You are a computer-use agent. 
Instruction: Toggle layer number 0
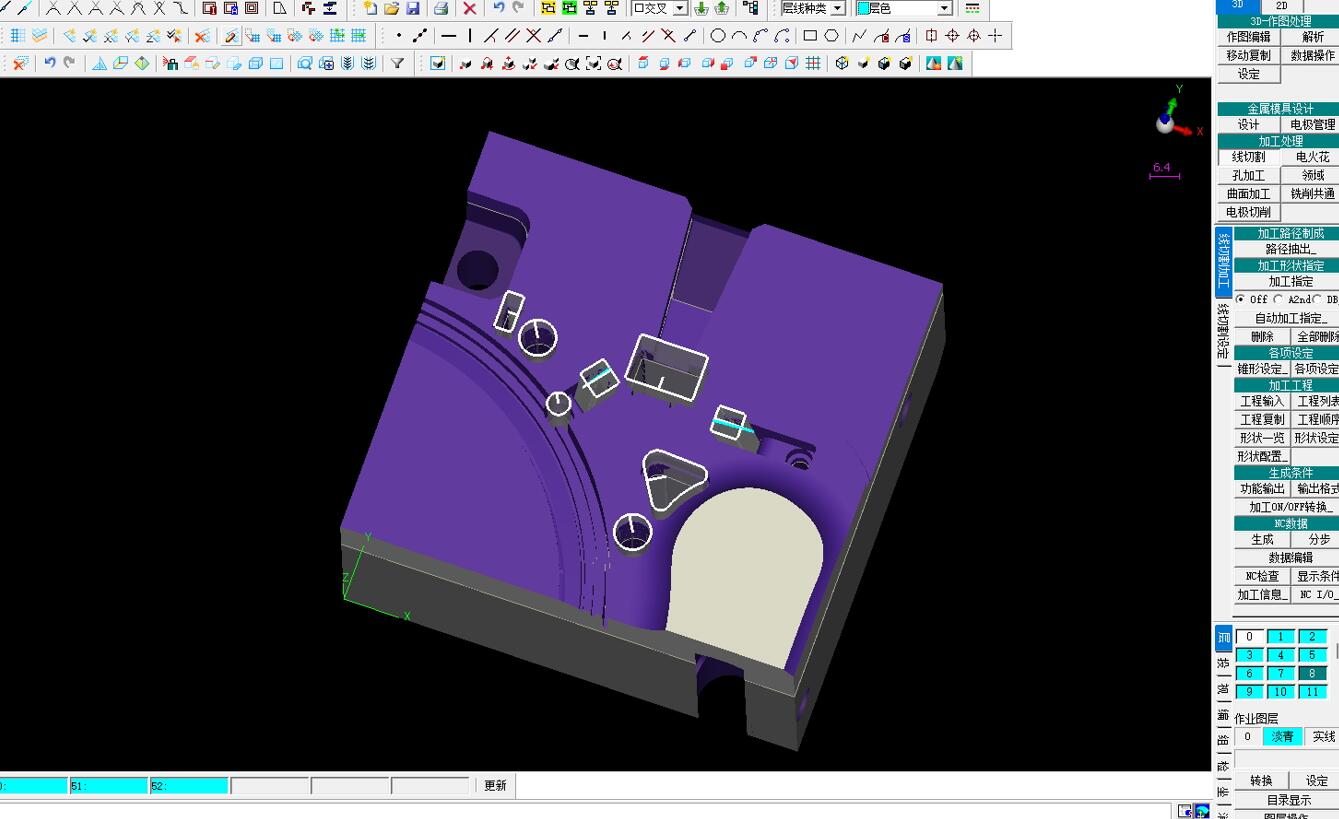(x=1250, y=637)
